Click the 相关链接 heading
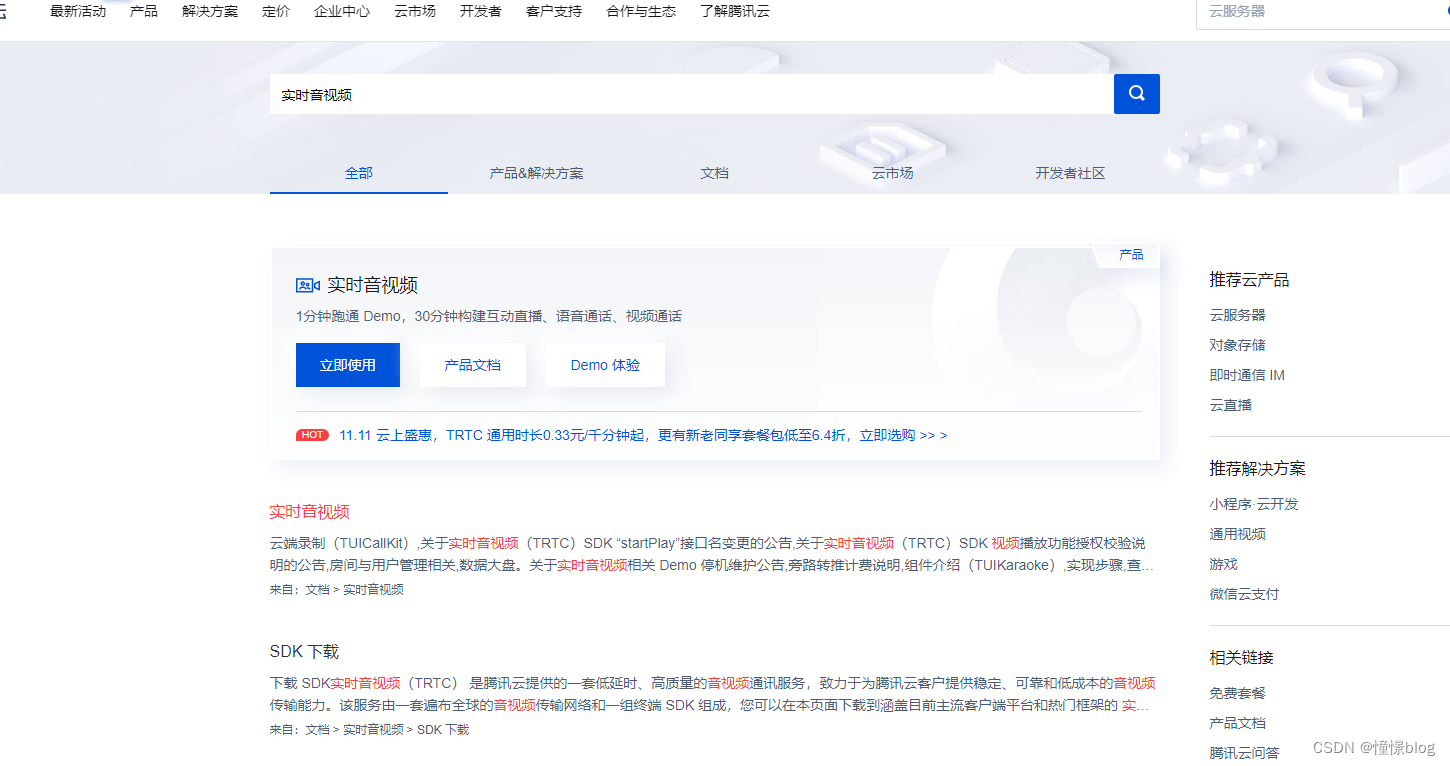The image size is (1450, 766). 1241,658
